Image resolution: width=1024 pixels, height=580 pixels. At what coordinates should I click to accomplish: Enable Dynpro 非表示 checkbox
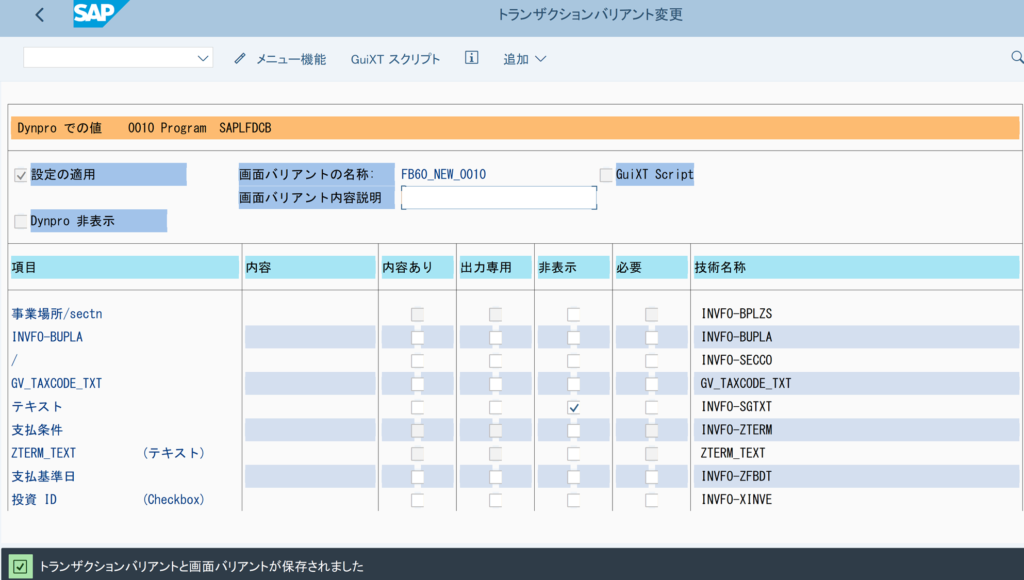click(x=21, y=221)
